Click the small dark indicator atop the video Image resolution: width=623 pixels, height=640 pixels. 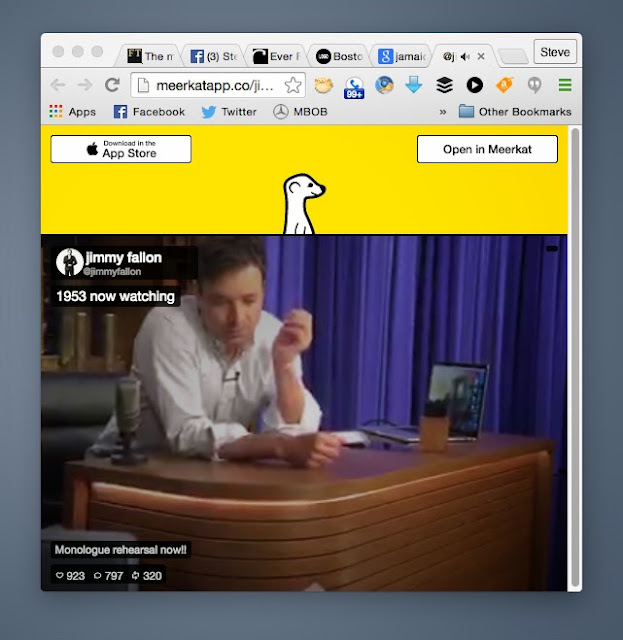[552, 248]
